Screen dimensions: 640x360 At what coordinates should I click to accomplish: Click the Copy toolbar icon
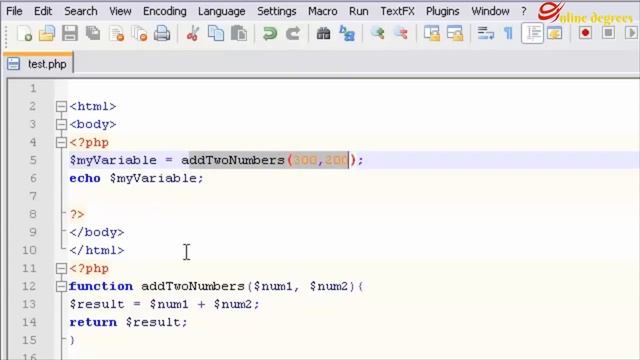click(x=216, y=33)
